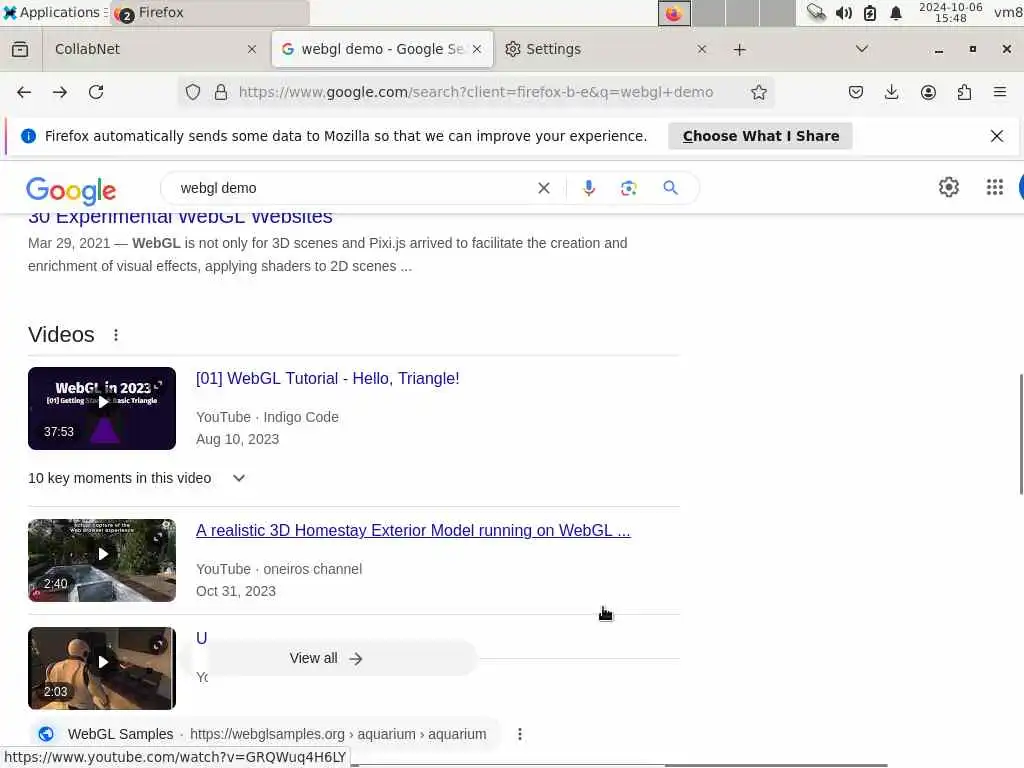Go back to the previous page
The width and height of the screenshot is (1024, 768).
(24, 92)
